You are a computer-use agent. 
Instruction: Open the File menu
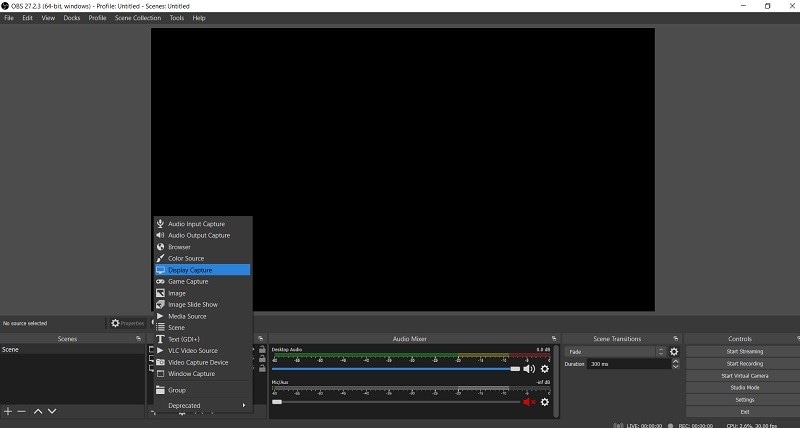tap(9, 18)
